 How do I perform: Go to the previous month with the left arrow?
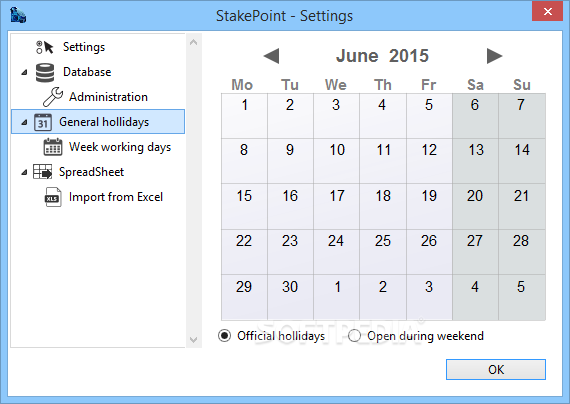(271, 56)
